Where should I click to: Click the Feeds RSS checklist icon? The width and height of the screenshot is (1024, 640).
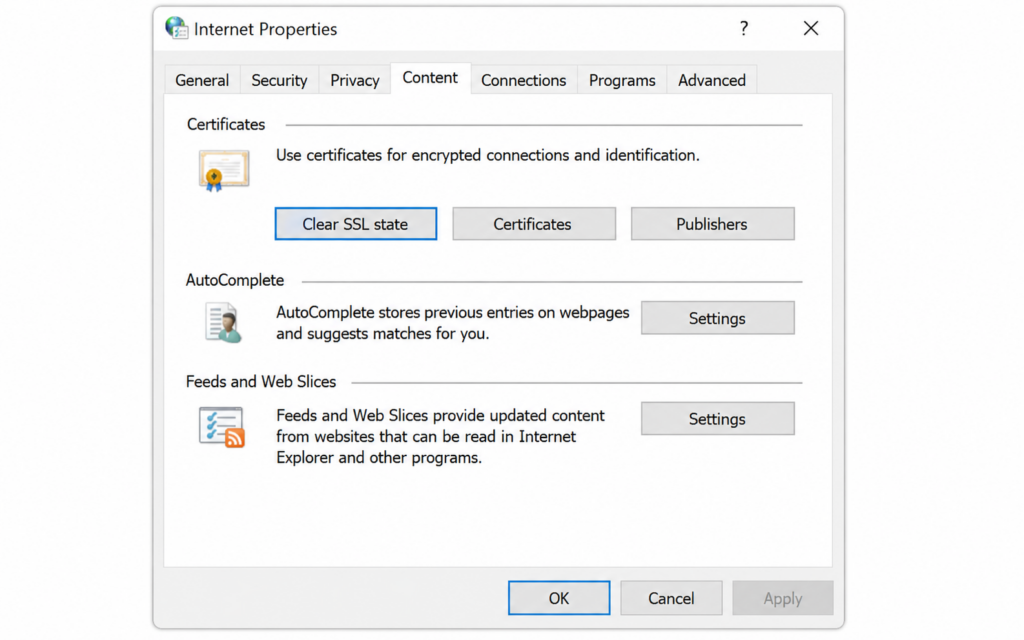point(222,427)
